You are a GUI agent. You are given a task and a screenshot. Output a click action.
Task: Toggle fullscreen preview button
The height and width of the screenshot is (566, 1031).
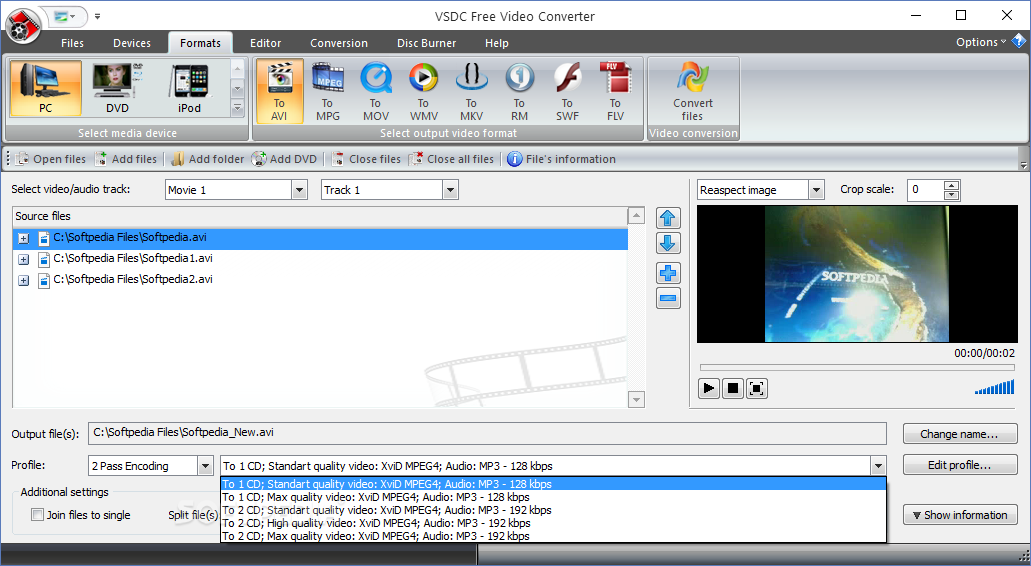(x=756, y=389)
